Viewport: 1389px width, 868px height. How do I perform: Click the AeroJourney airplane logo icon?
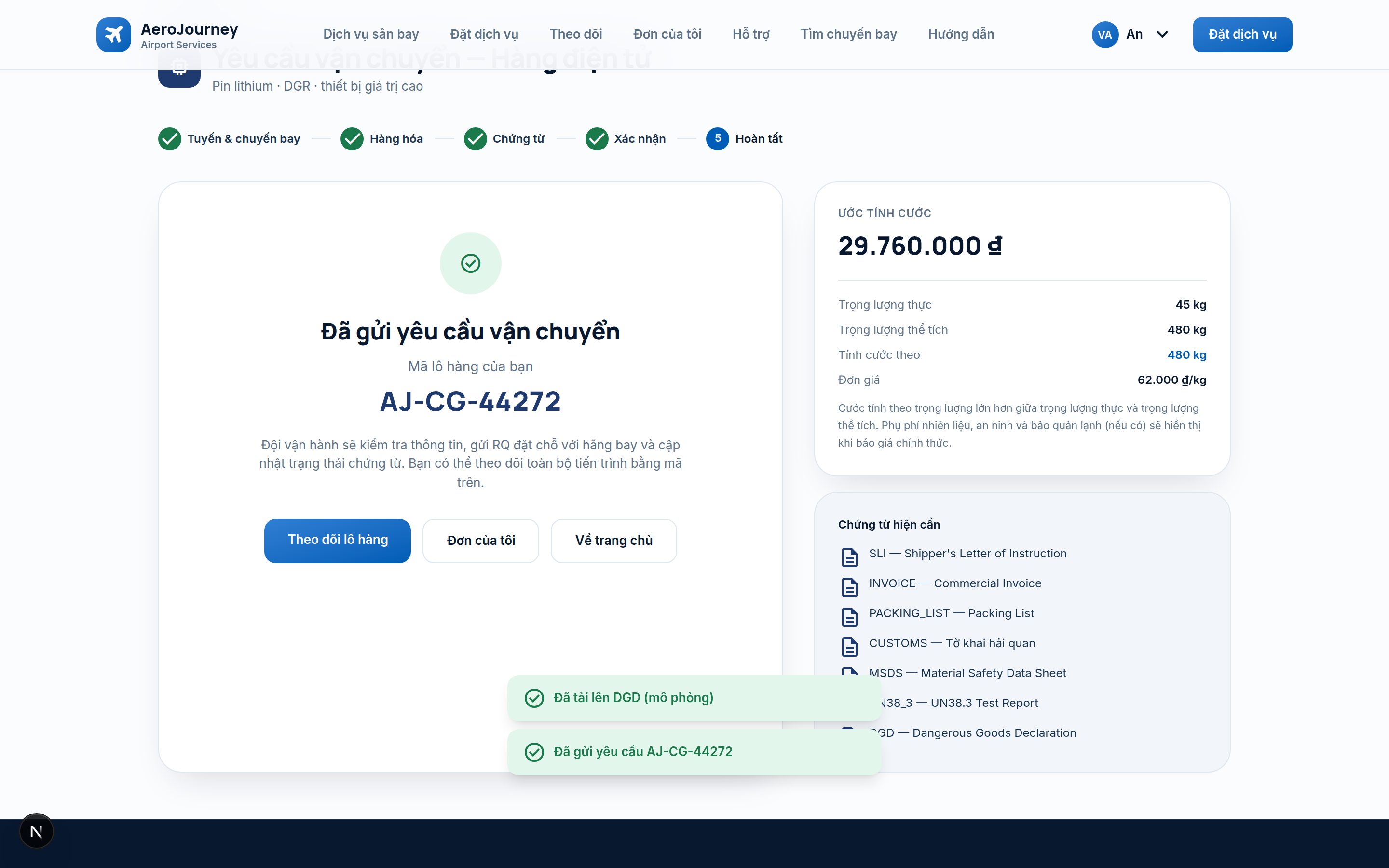[114, 34]
